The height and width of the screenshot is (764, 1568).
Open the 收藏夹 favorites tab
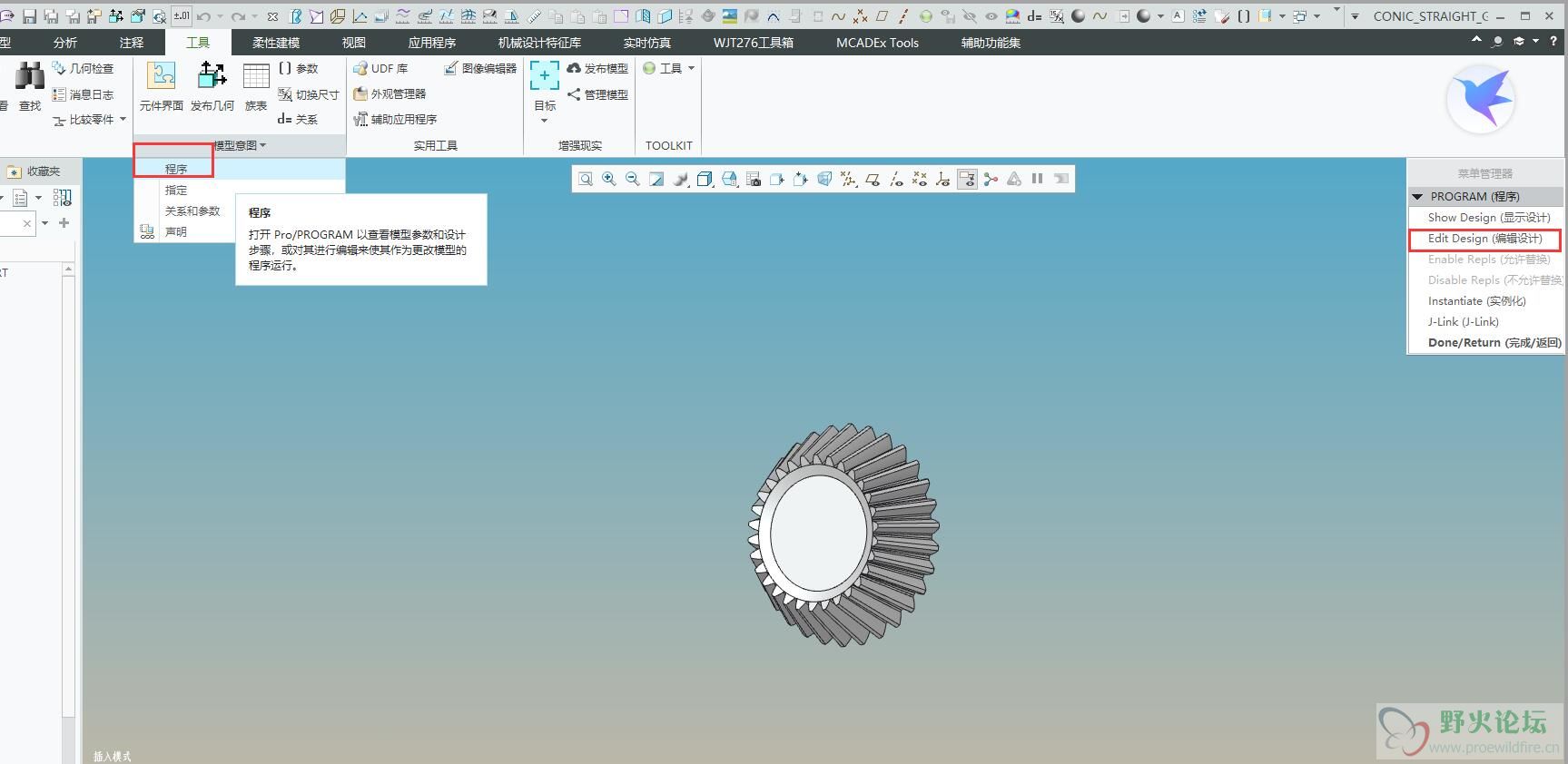[x=34, y=171]
